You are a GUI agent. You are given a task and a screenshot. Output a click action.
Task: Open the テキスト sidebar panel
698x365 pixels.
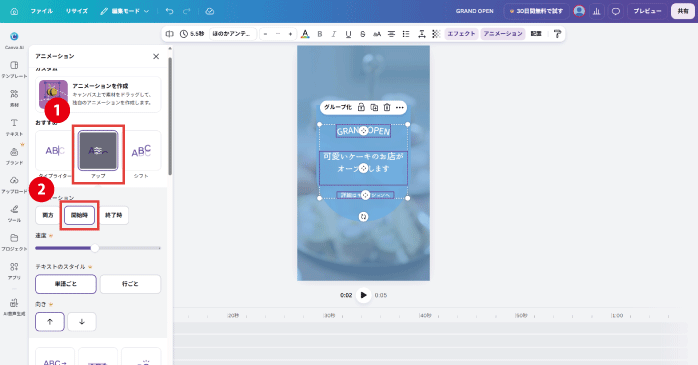(14, 127)
